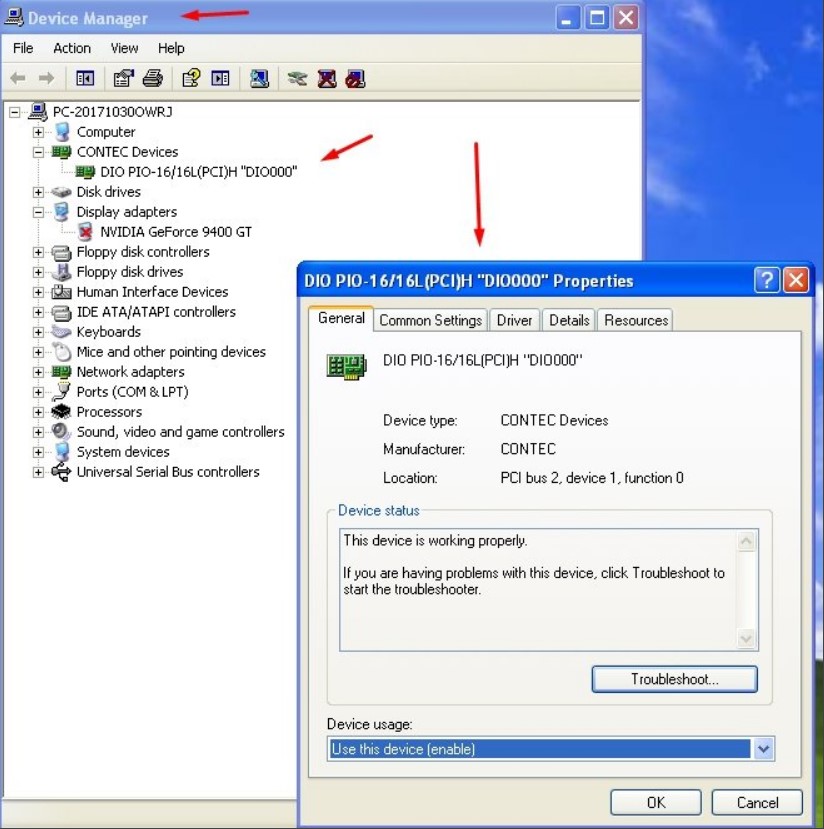Viewport: 824px width, 829px height.
Task: Select the General tab
Action: pos(341,318)
